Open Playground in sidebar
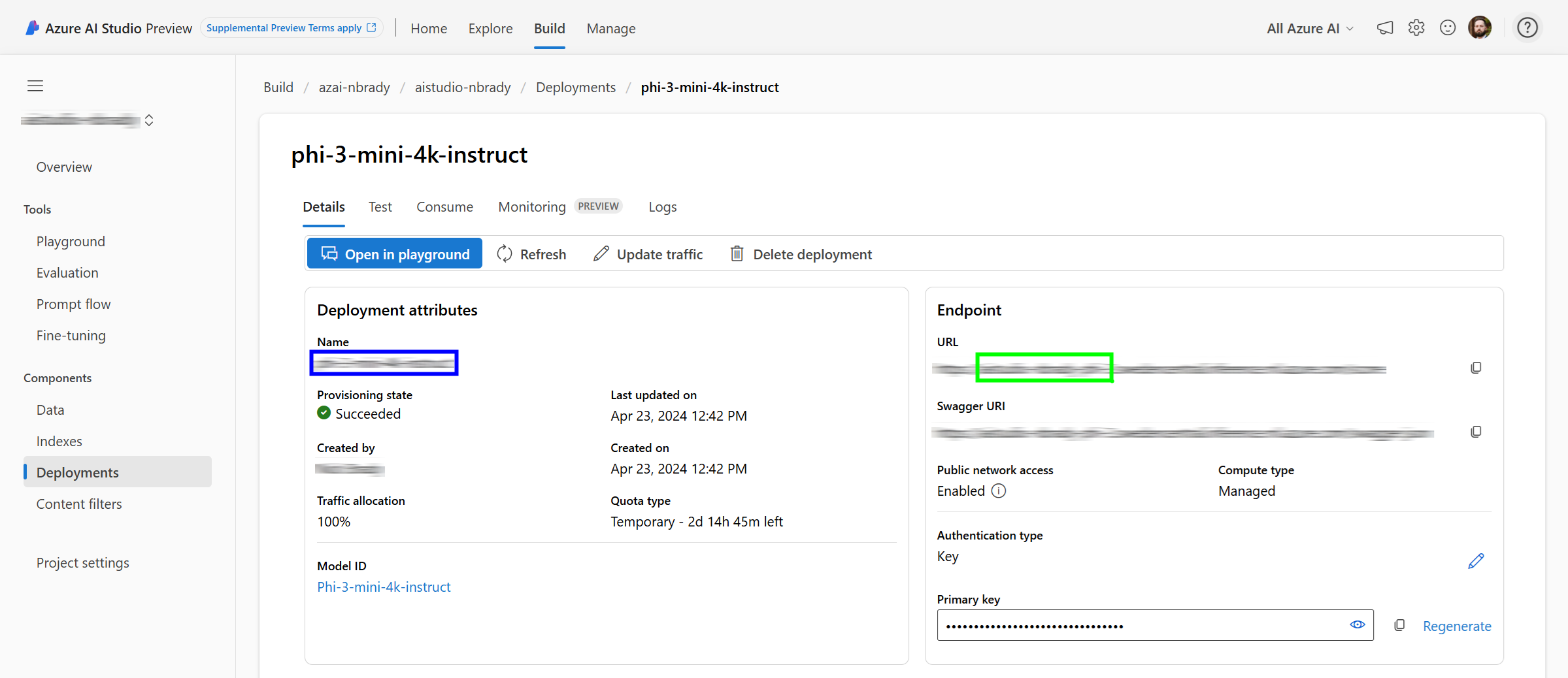 pos(71,241)
